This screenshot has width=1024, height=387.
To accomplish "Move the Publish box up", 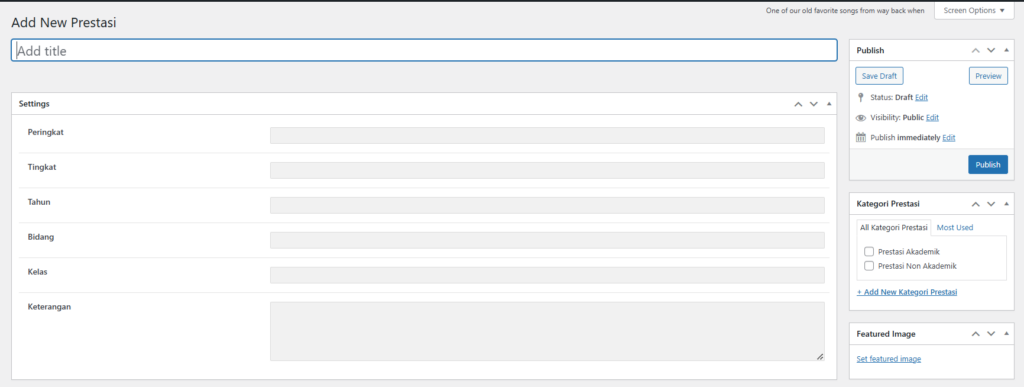I will [x=976, y=50].
